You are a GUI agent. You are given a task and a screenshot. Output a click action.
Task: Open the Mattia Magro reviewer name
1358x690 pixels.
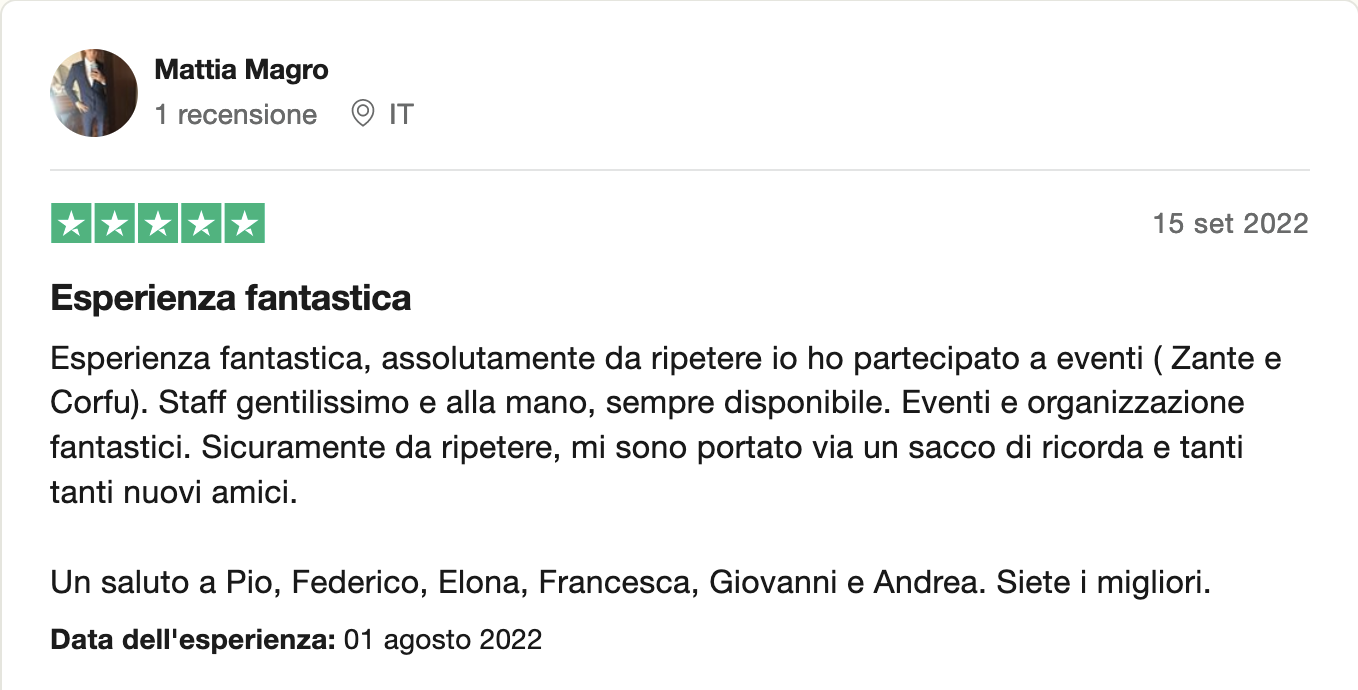241,70
